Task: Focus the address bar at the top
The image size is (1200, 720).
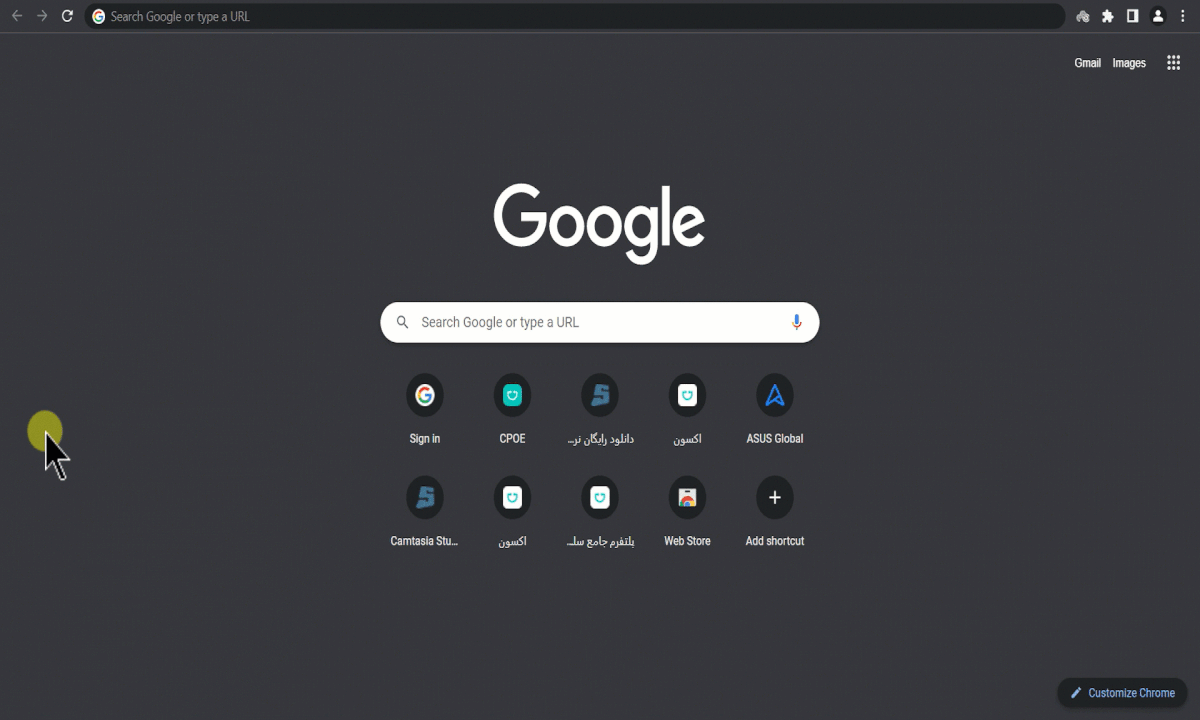Action: [x=575, y=16]
